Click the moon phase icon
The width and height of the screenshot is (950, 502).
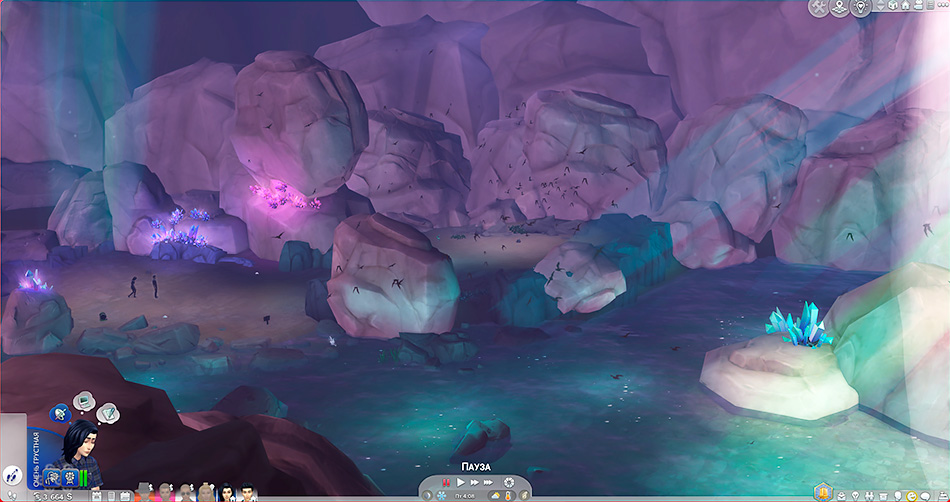click(x=427, y=496)
